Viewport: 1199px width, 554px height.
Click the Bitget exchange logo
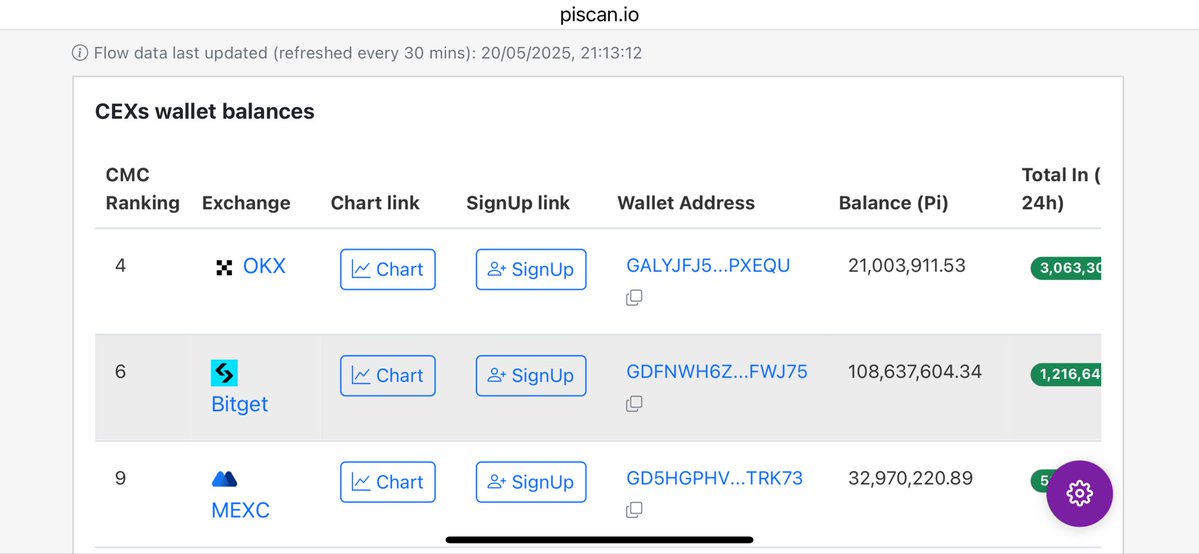click(224, 373)
